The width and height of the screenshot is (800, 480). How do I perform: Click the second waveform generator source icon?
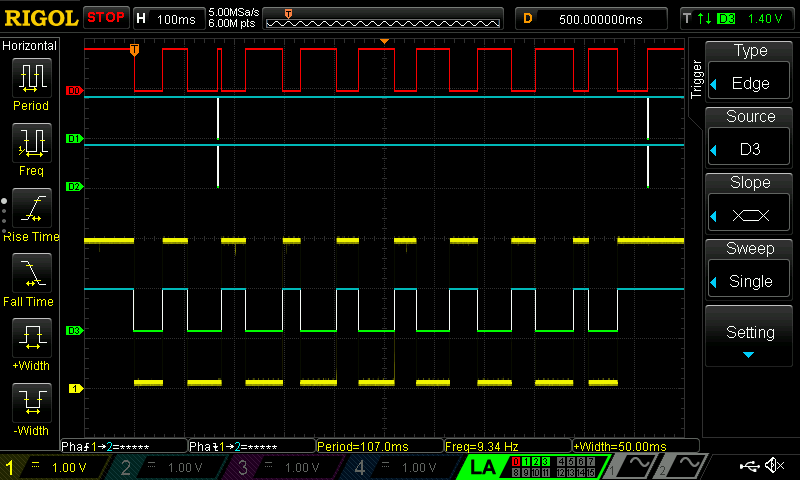(x=683, y=466)
